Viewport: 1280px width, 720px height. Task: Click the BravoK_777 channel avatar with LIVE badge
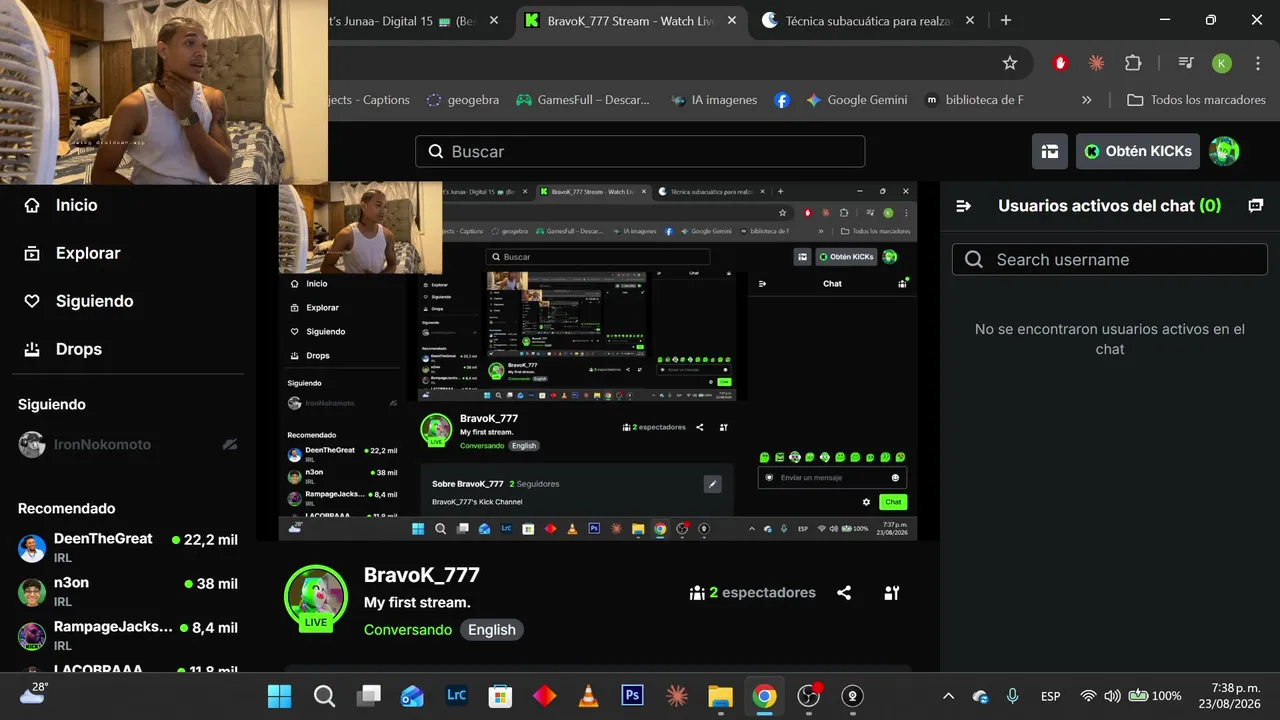tap(316, 597)
